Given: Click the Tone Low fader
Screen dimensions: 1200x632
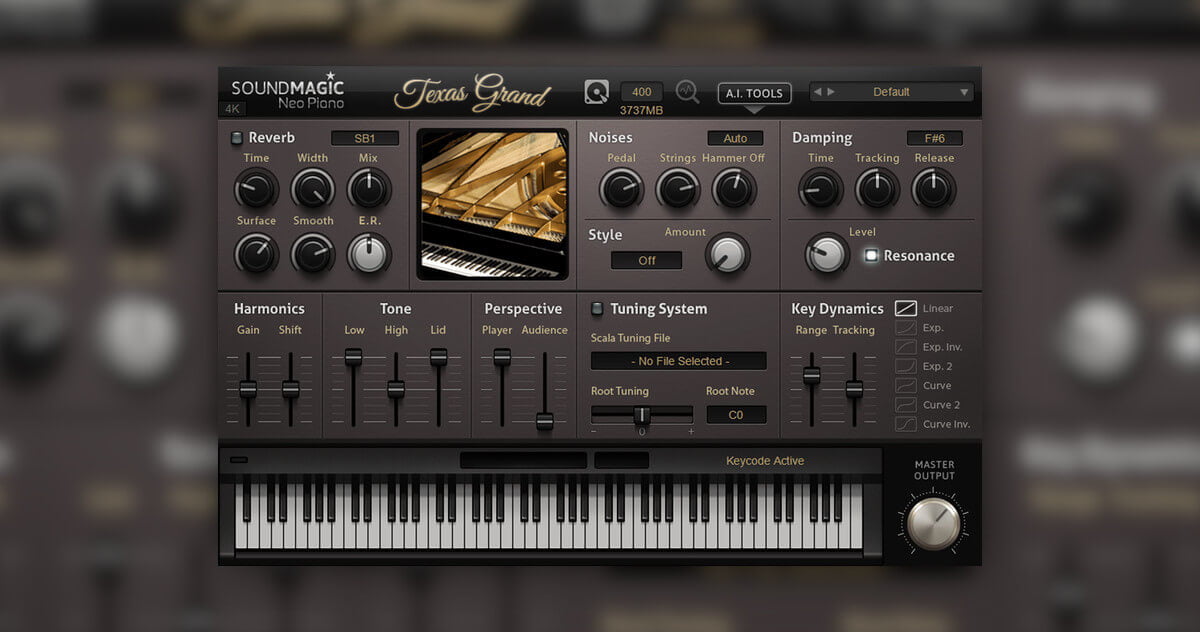Looking at the screenshot, I should coord(353,357).
